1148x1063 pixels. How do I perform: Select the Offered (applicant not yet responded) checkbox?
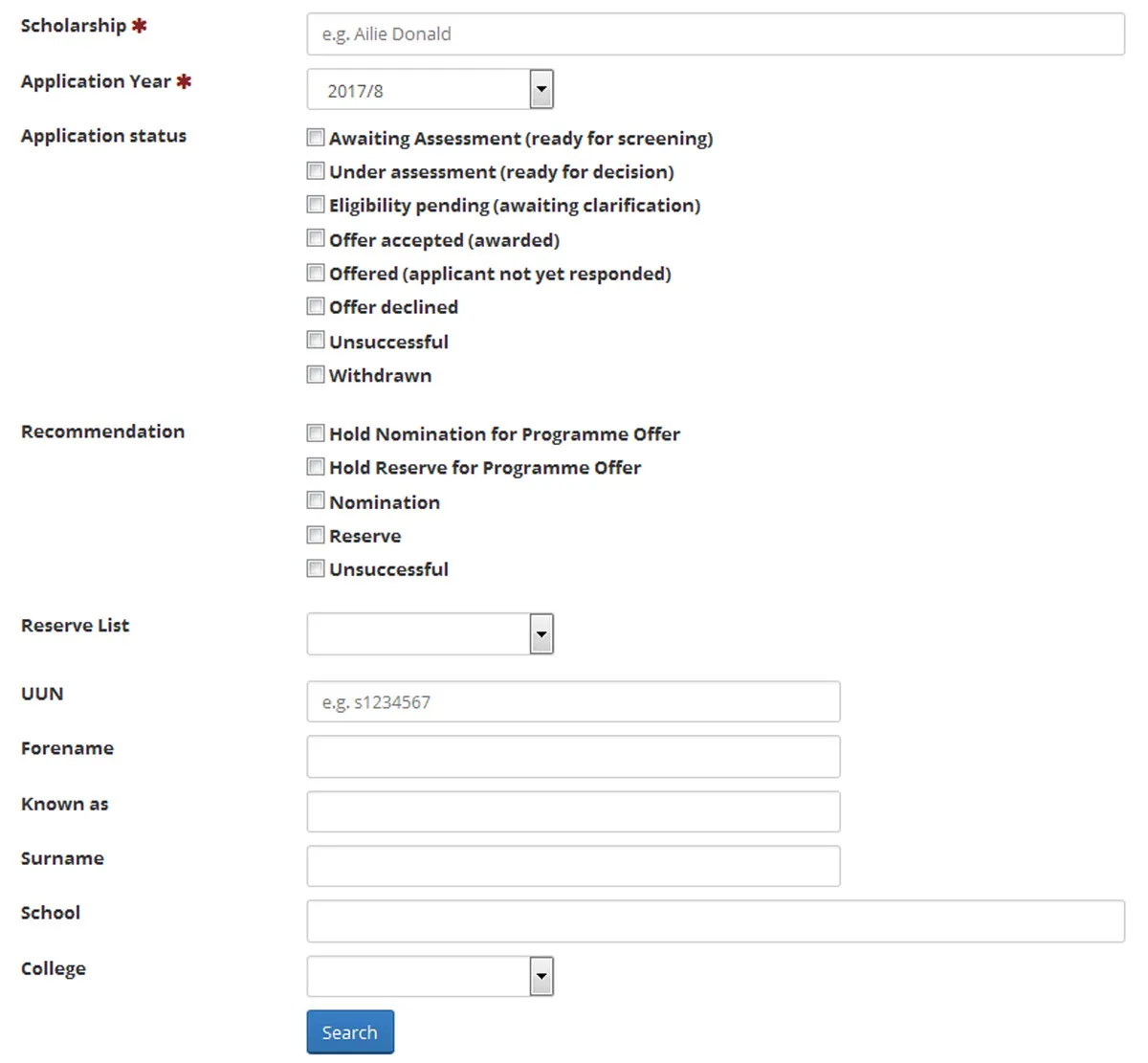pos(316,272)
